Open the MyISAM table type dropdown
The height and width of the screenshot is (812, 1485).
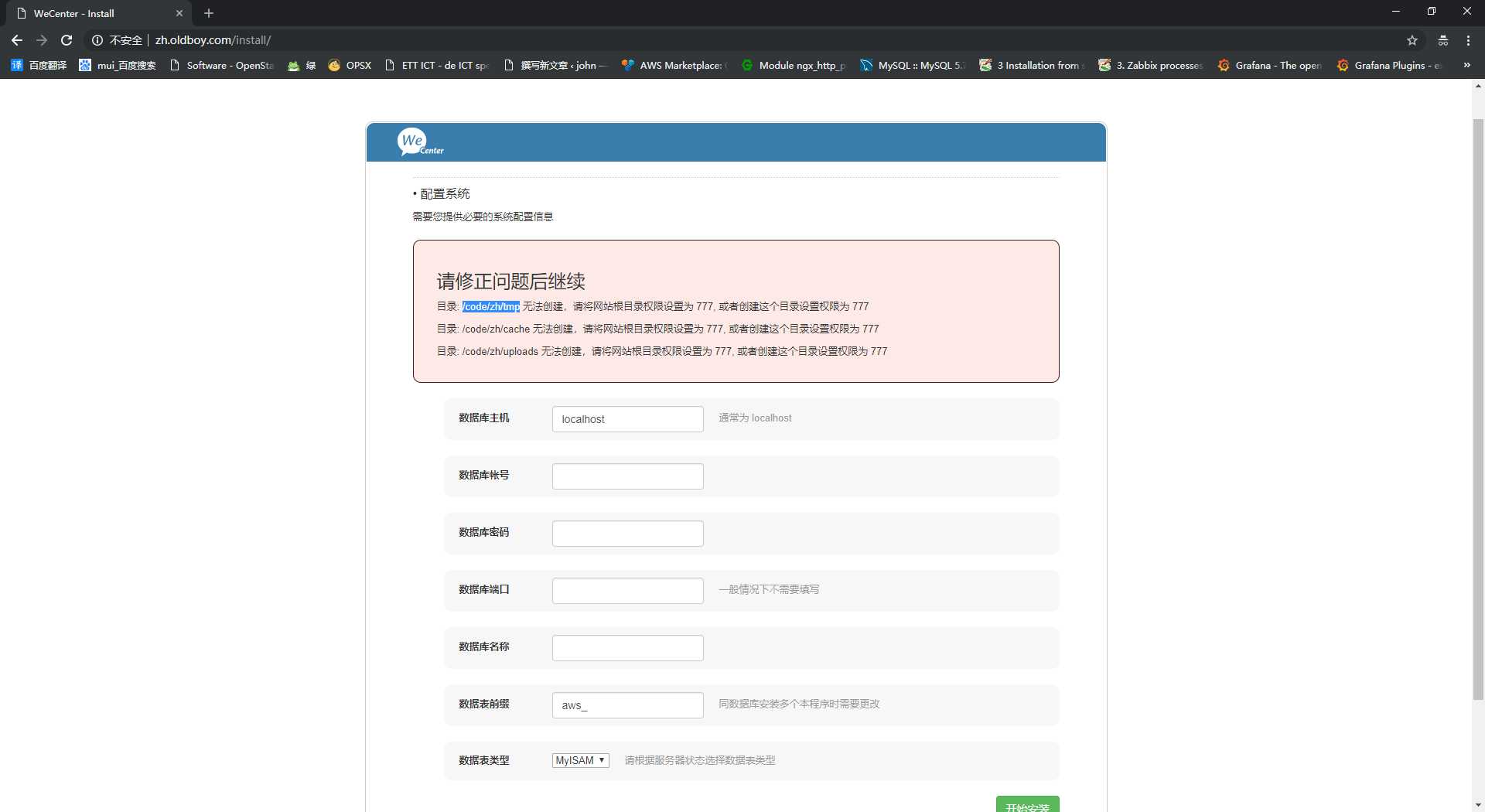click(580, 760)
